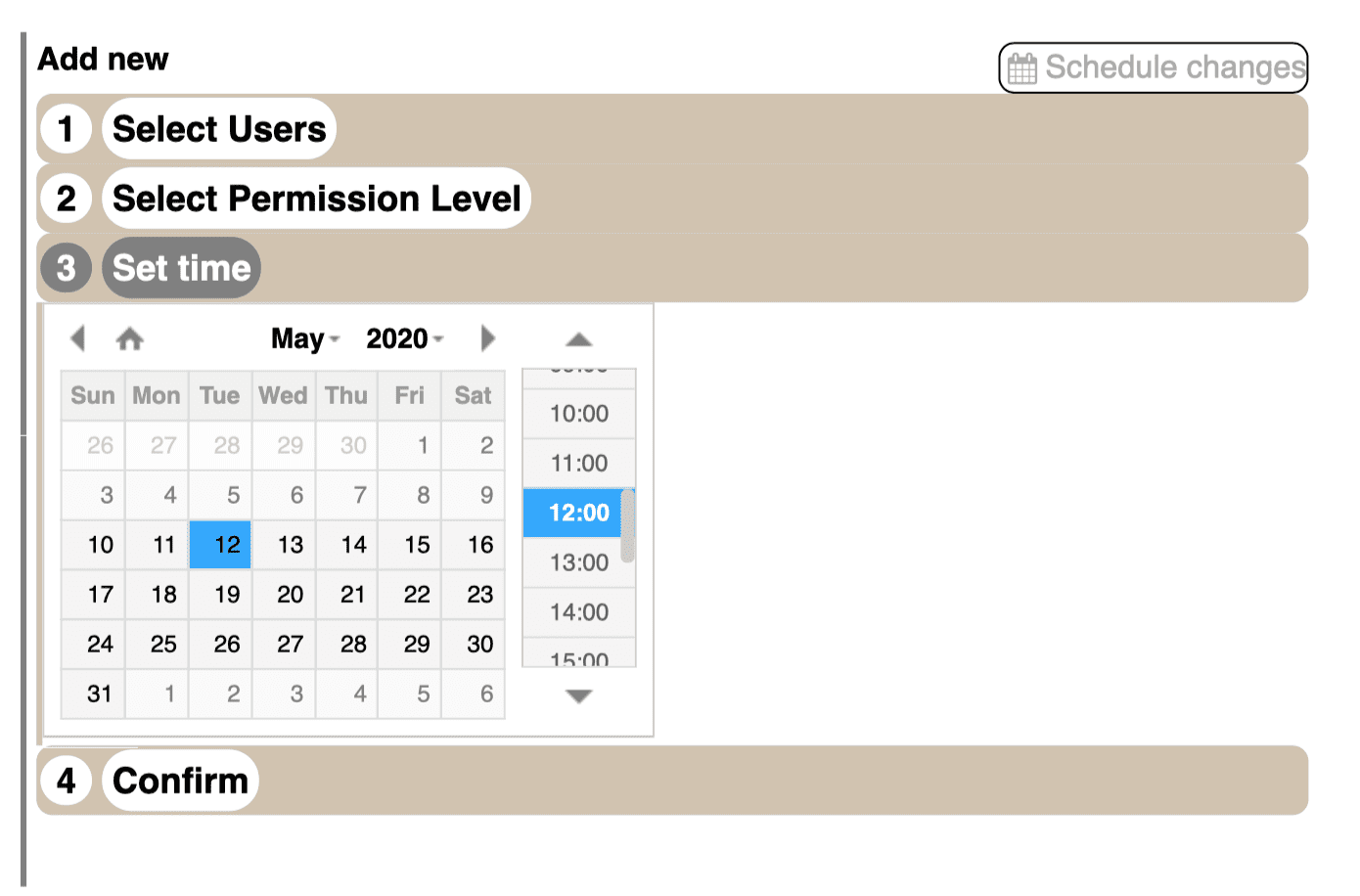Choose 10:00 from the time list
Image resolution: width=1360 pixels, height=896 pixels.
[579, 414]
